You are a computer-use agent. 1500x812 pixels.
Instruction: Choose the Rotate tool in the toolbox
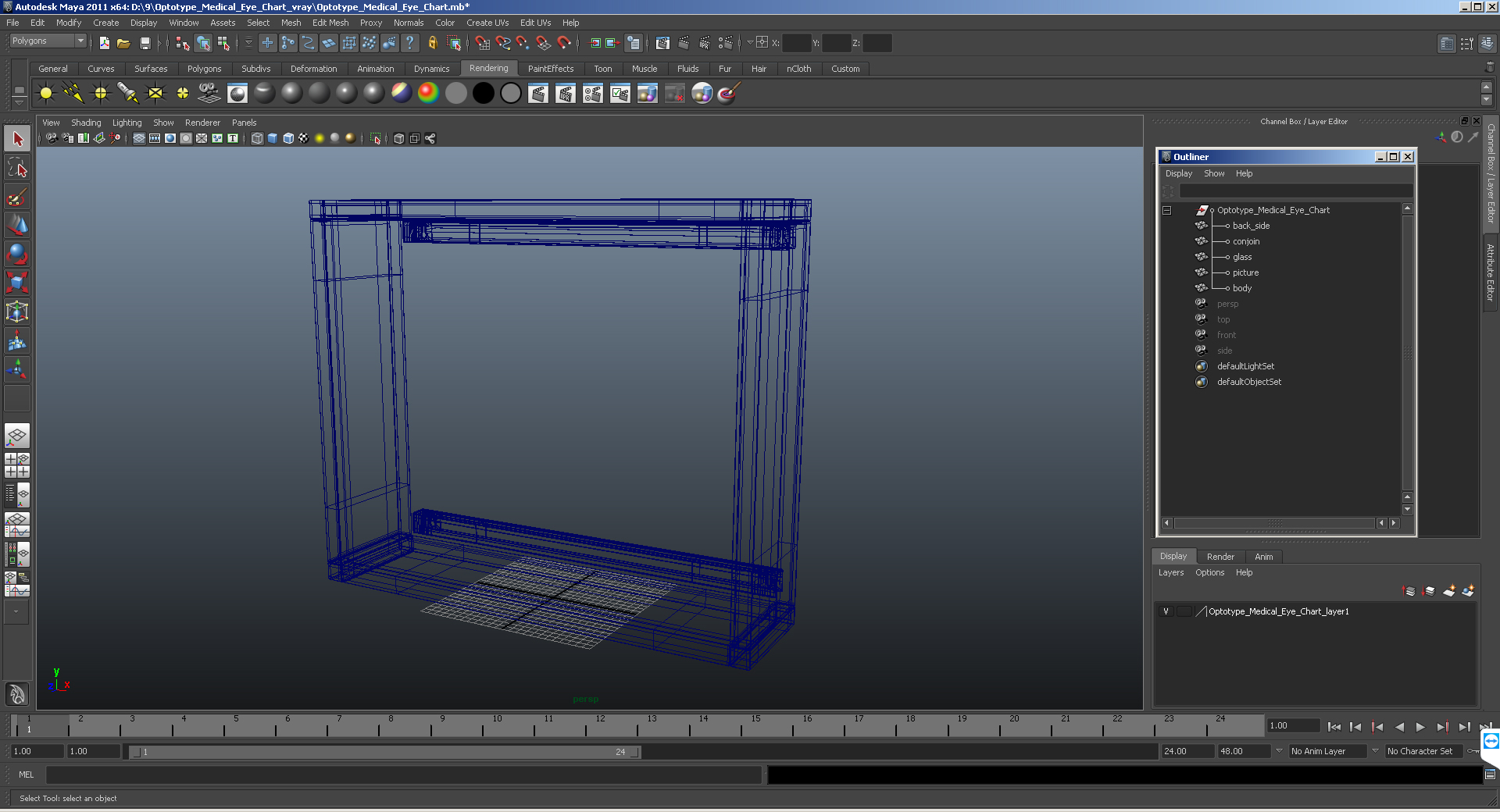(17, 254)
